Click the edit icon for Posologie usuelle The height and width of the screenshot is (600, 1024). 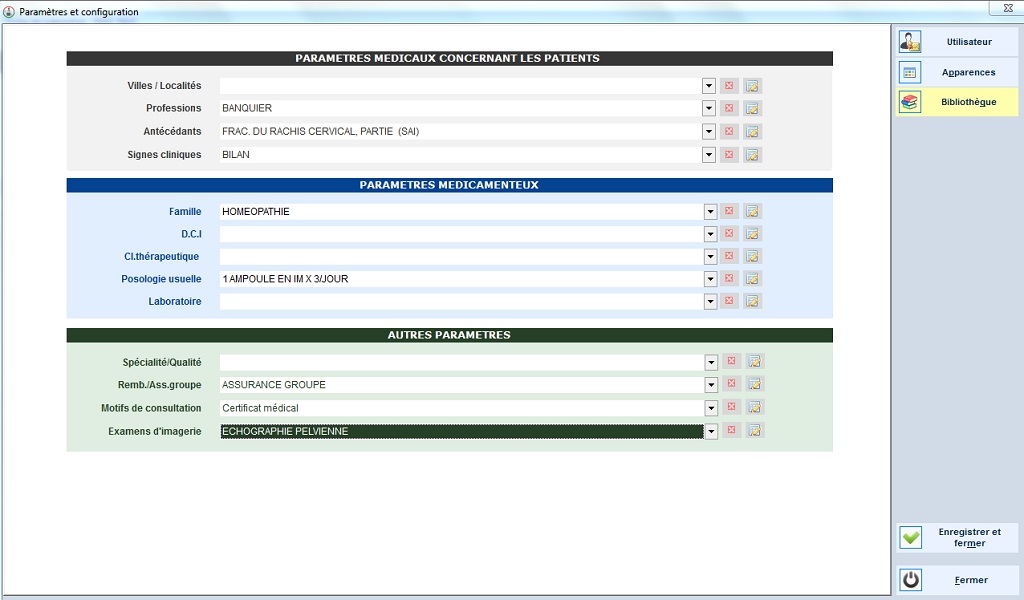tap(753, 279)
